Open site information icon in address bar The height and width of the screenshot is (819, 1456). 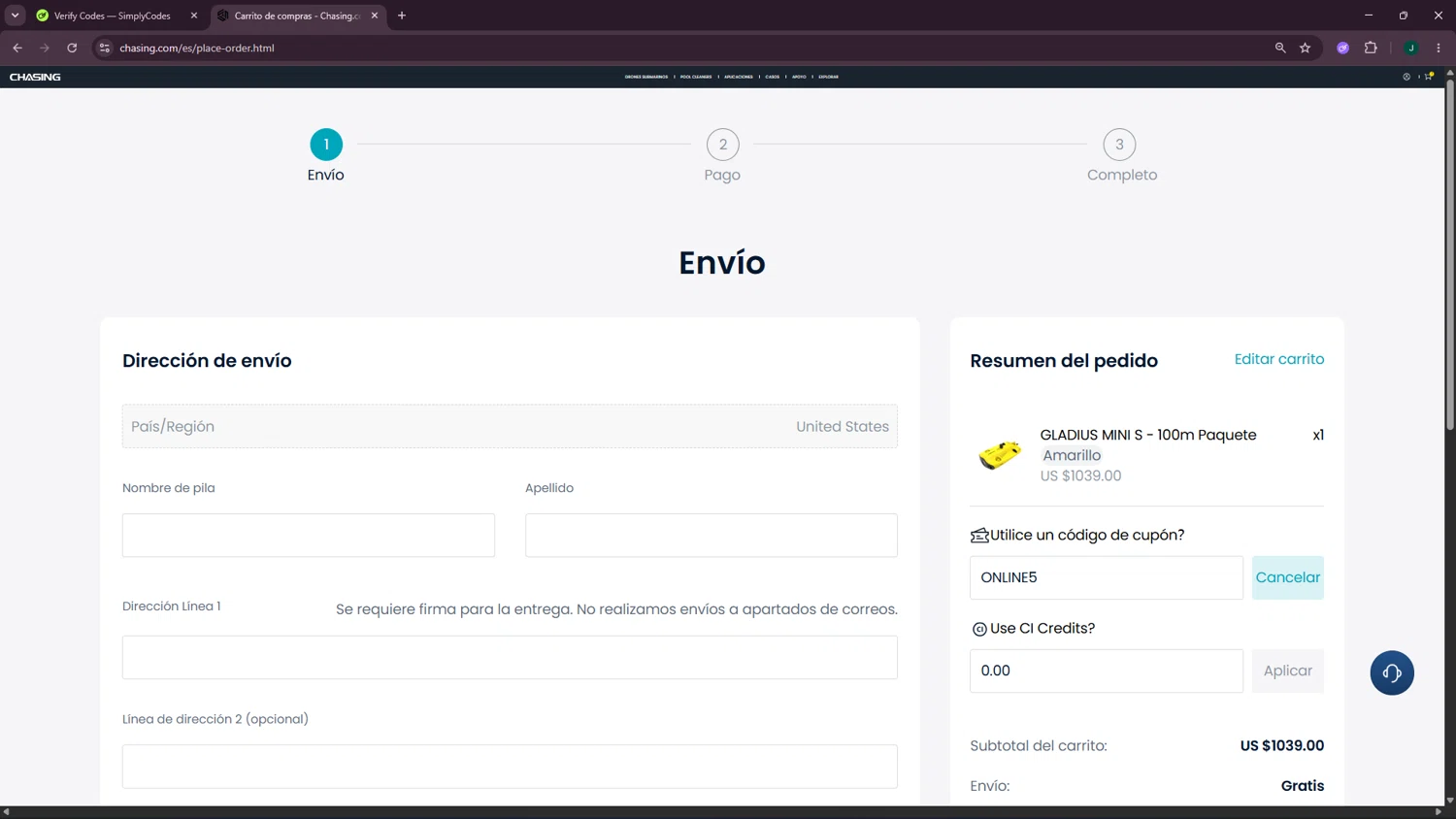105,48
